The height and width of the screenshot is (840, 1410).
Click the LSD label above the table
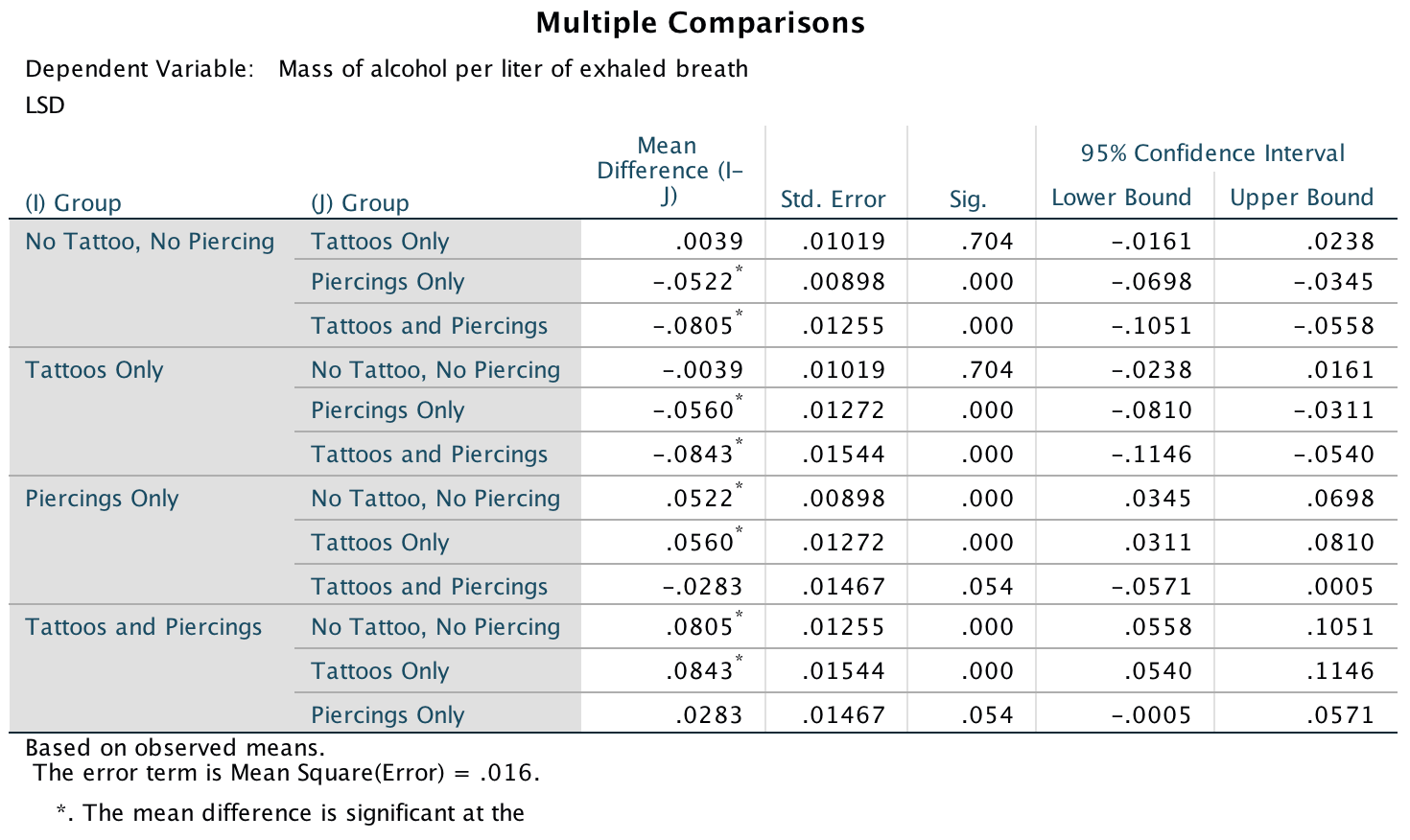(x=45, y=105)
